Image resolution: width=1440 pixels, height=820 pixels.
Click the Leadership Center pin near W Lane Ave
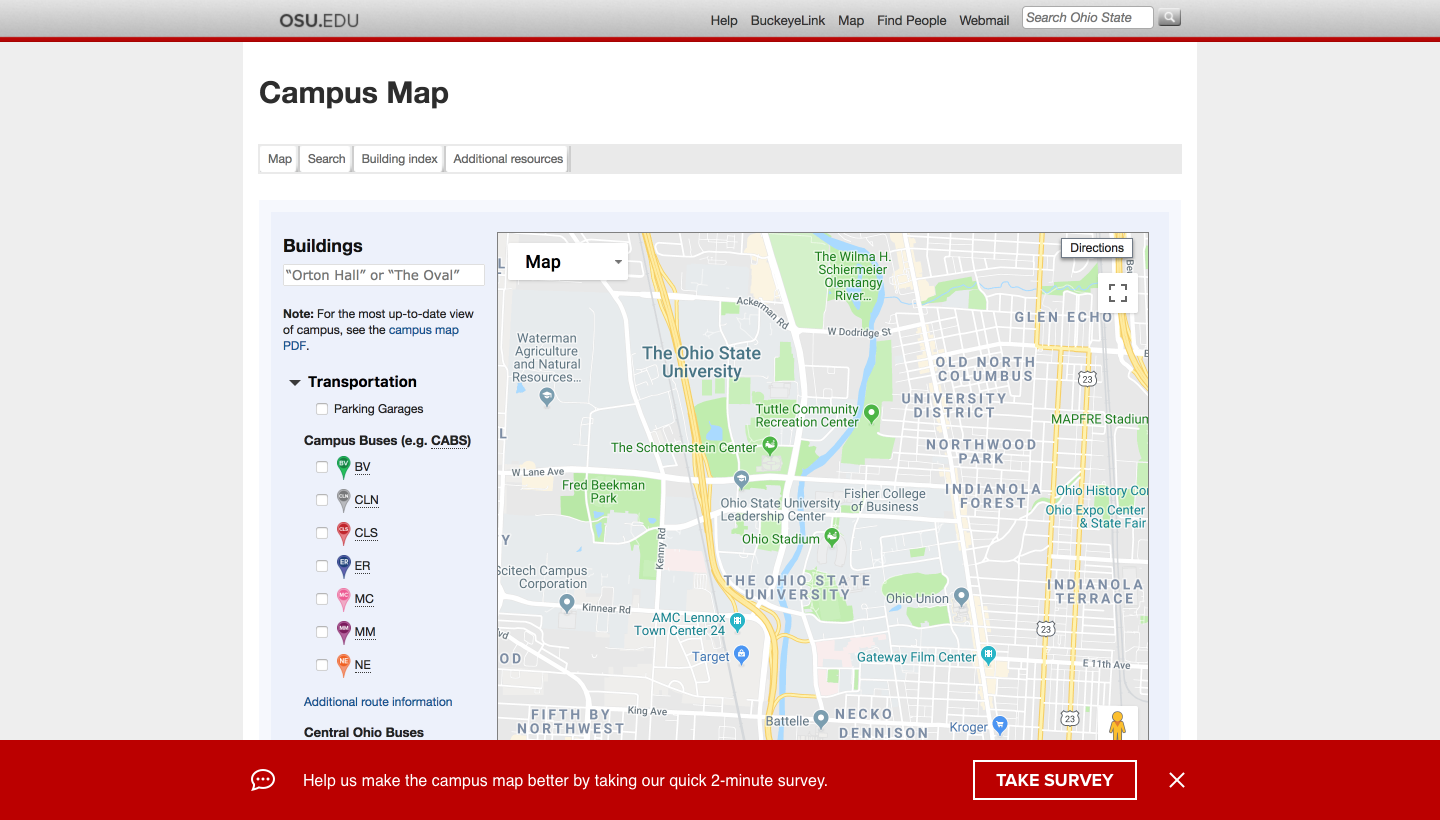pos(741,479)
